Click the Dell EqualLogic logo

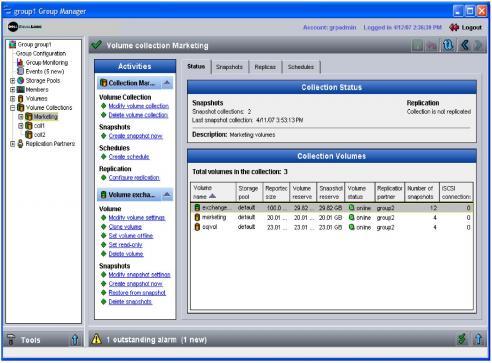[25, 27]
